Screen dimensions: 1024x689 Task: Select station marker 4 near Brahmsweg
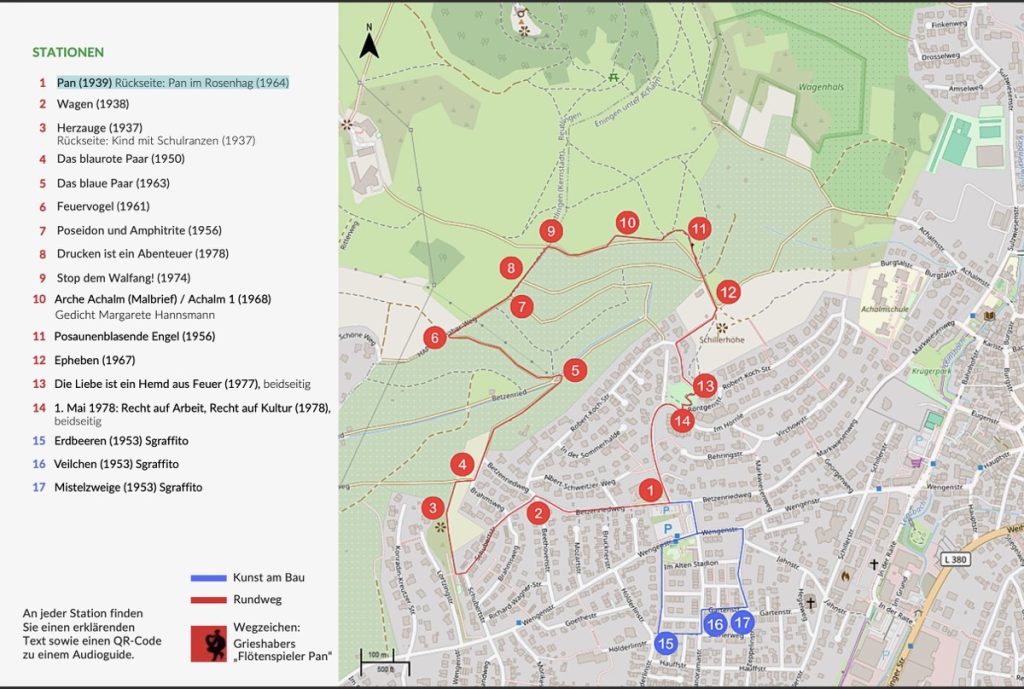click(462, 464)
